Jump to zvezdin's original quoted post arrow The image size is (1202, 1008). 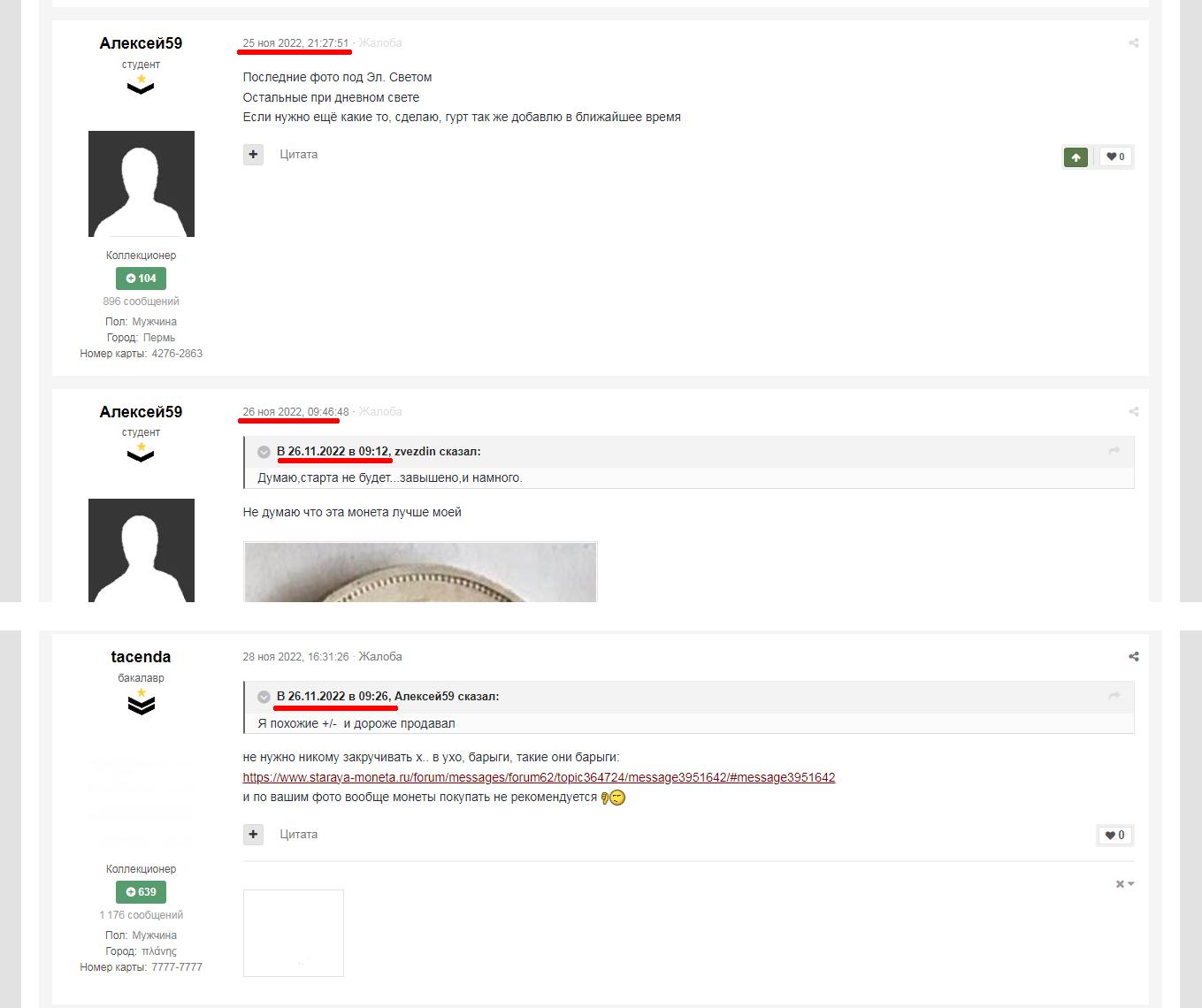1114,451
